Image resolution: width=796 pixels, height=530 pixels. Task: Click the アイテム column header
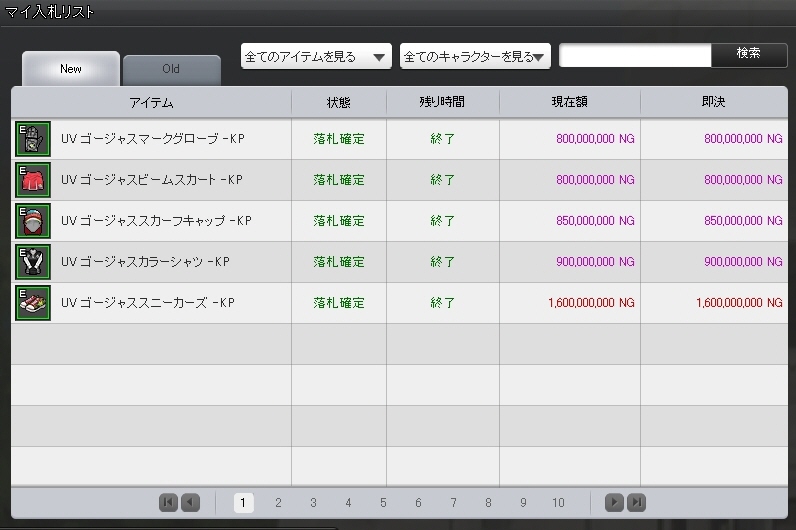[x=151, y=103]
